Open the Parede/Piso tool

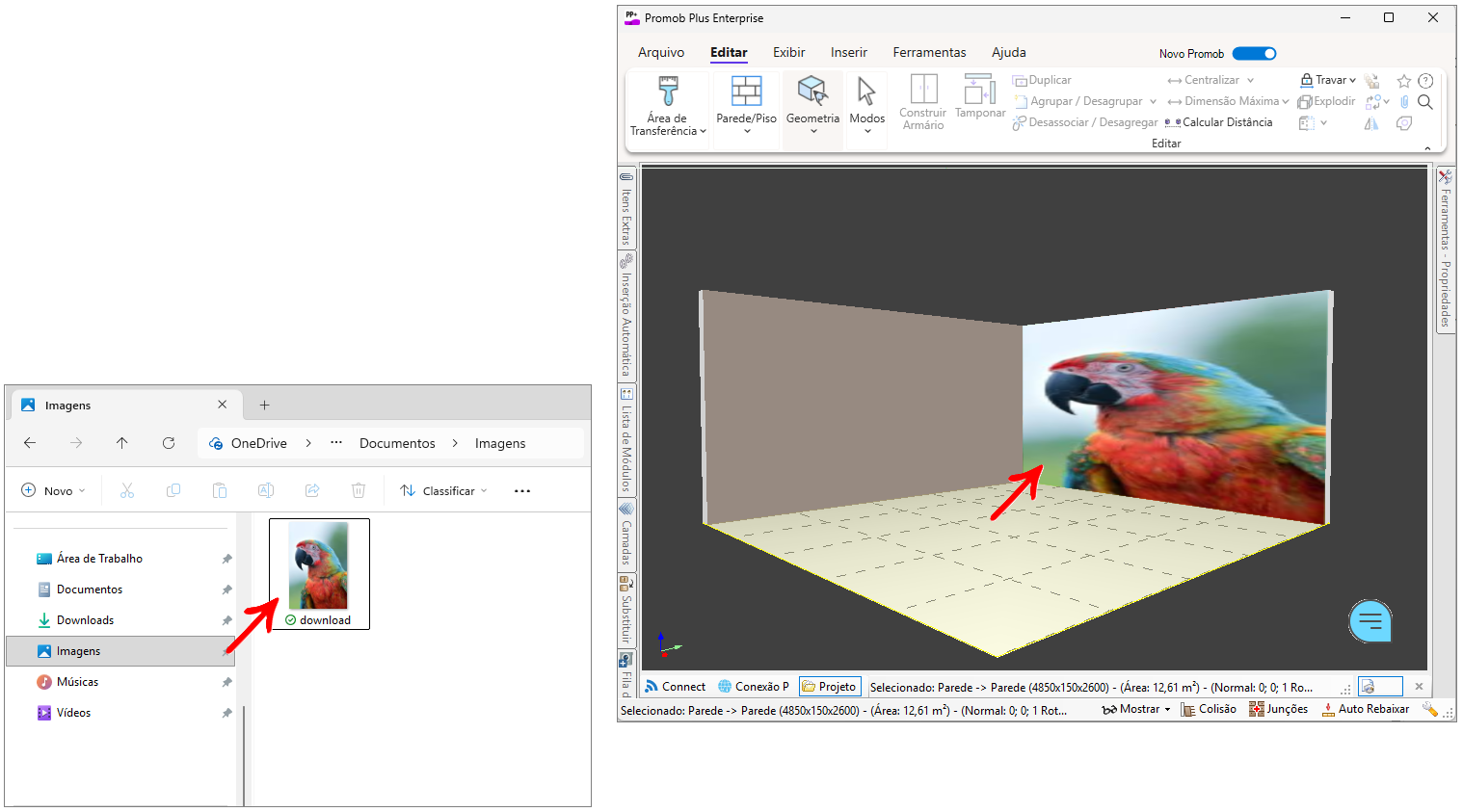746,102
